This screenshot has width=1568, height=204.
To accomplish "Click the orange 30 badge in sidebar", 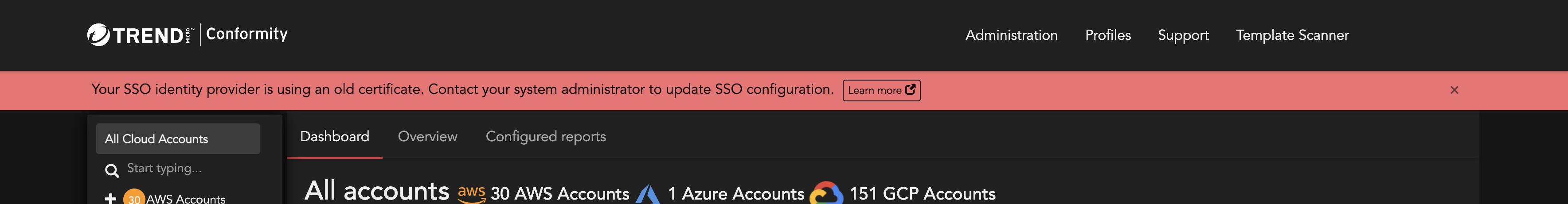I will (134, 198).
